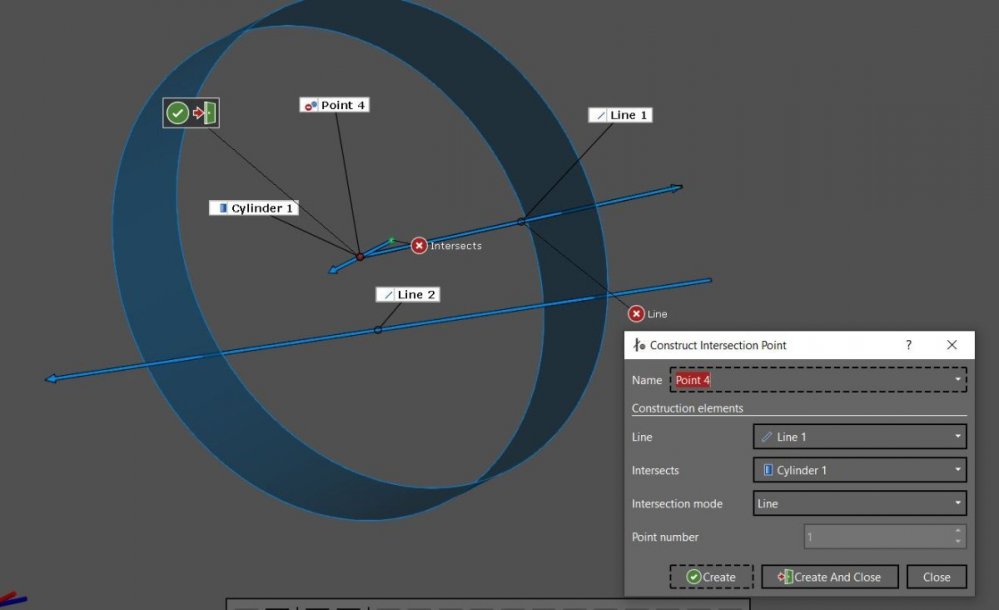Select the Cylinder 1 label in viewport
Image resolution: width=999 pixels, height=610 pixels.
[x=254, y=208]
